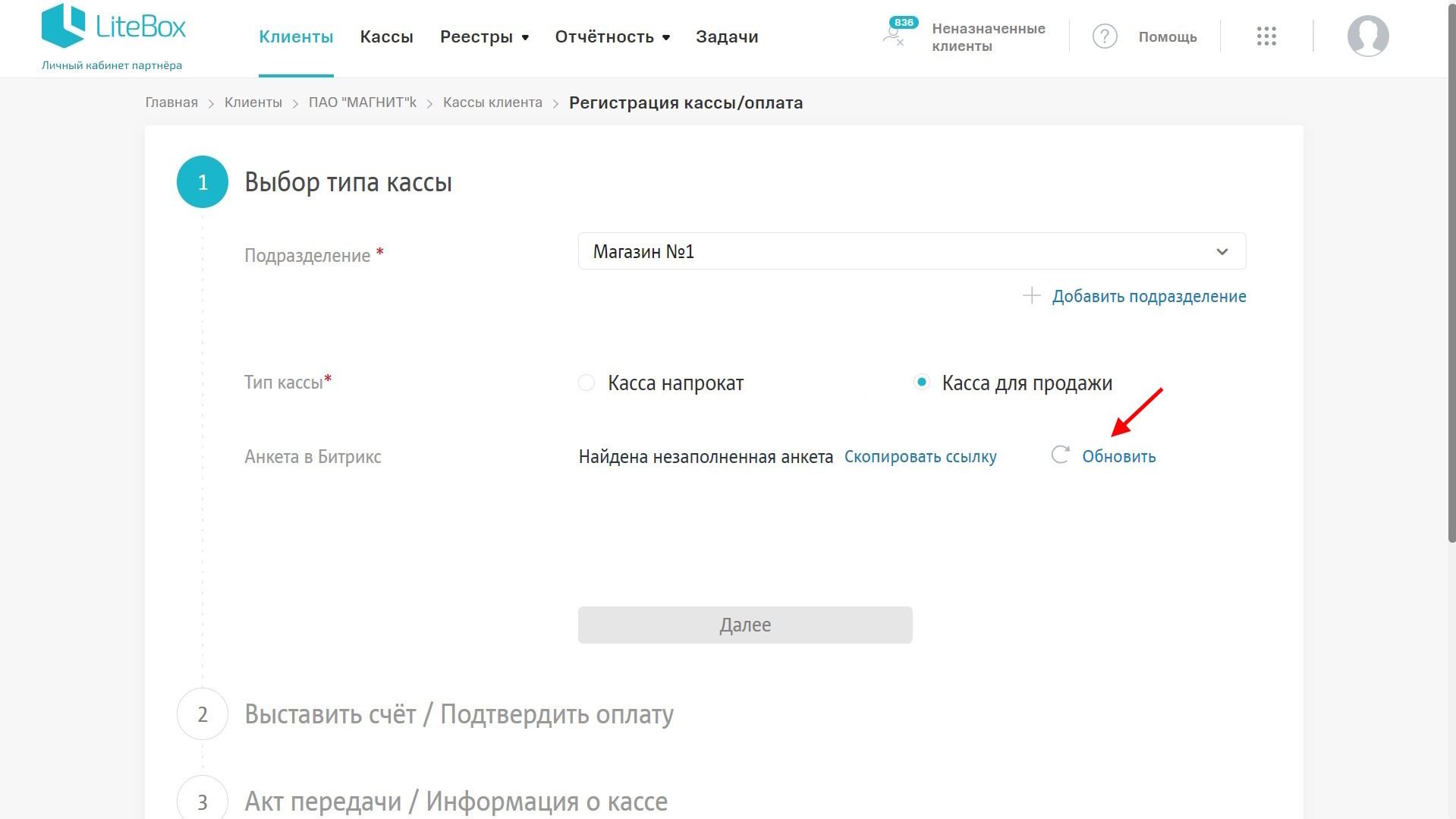Click the LiteBox logo

pyautogui.click(x=113, y=27)
